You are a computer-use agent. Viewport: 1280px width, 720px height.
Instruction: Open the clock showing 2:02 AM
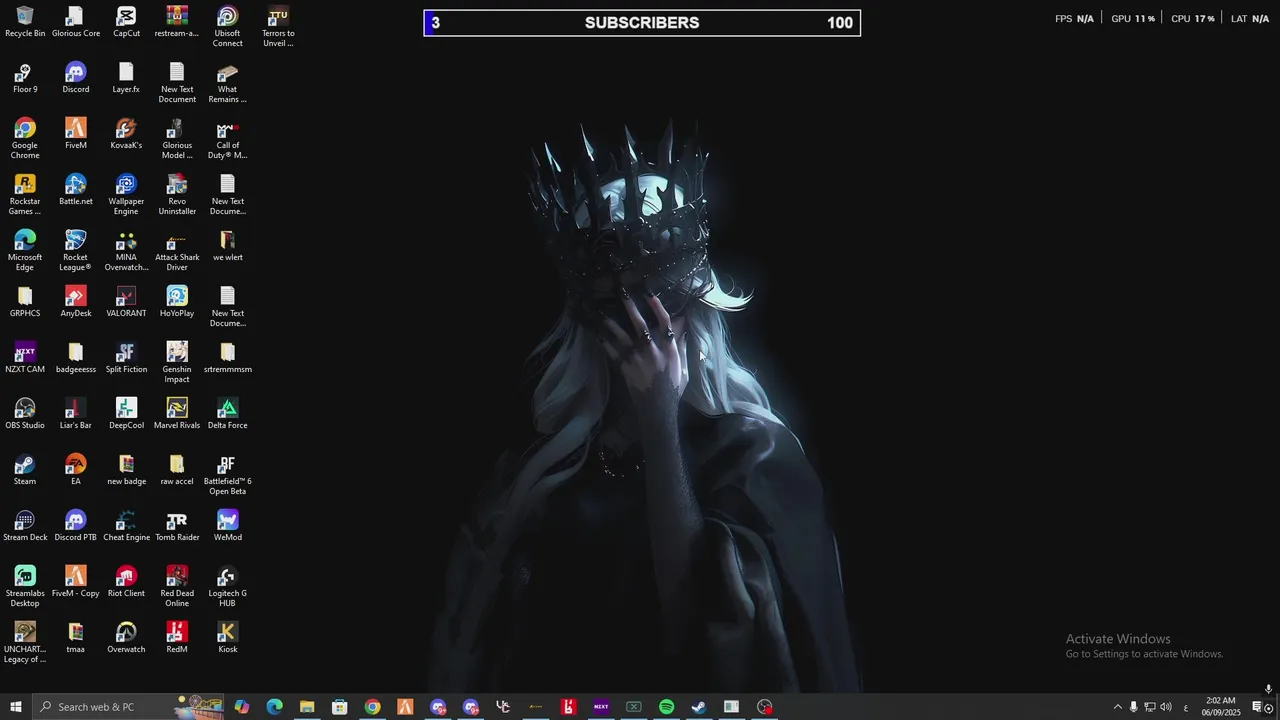click(1221, 707)
